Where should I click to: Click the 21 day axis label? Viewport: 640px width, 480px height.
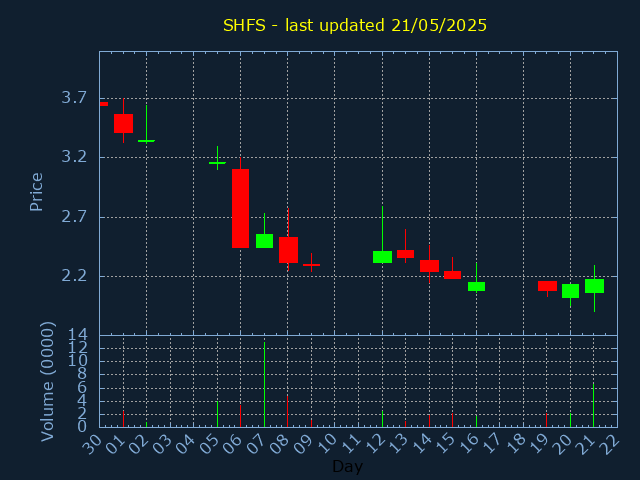pos(587,444)
